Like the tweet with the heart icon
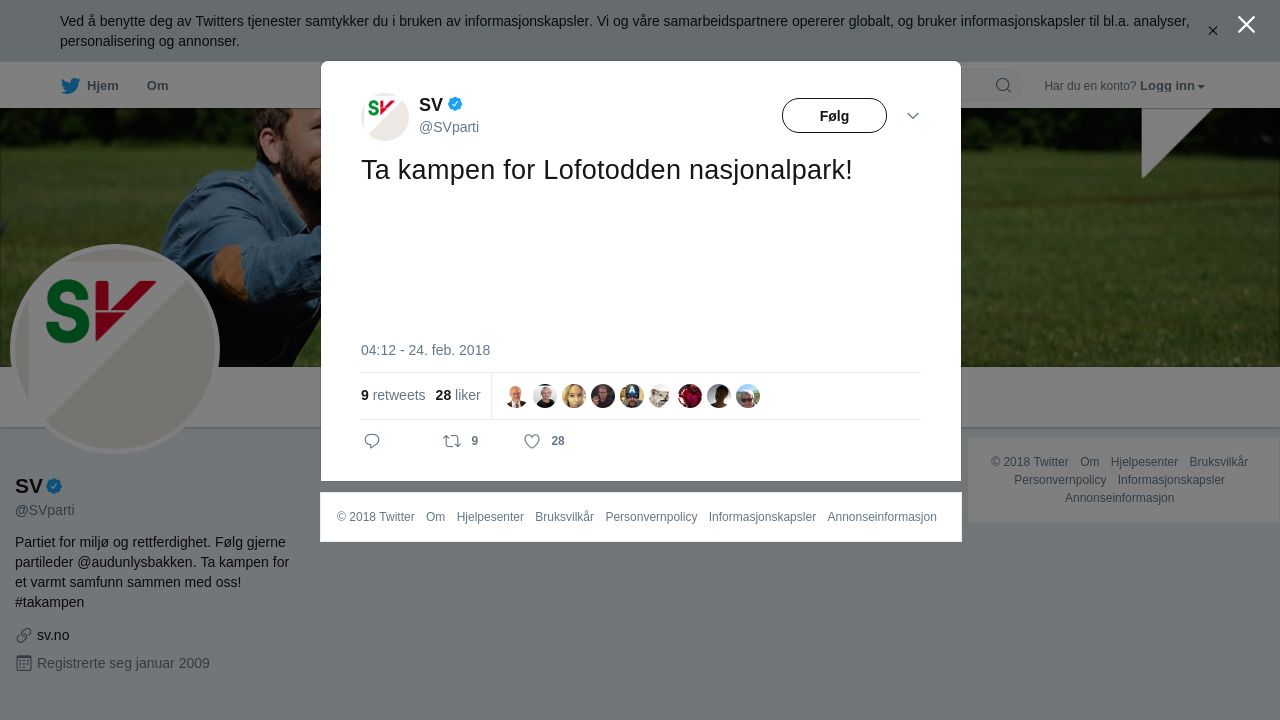 click(x=532, y=441)
